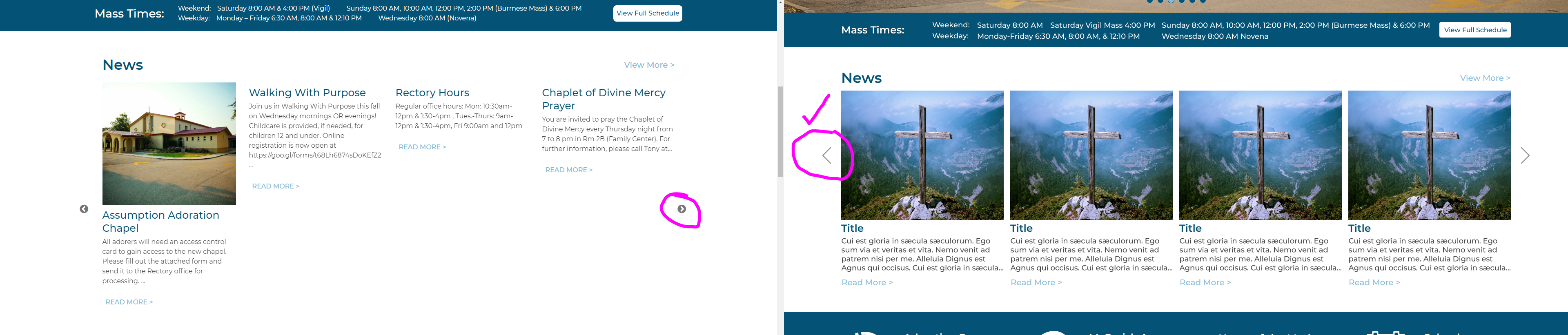Click View Full Schedule beside Burmese Mass & 6:00 PM
This screenshot has height=335, width=1568.
tap(1475, 30)
